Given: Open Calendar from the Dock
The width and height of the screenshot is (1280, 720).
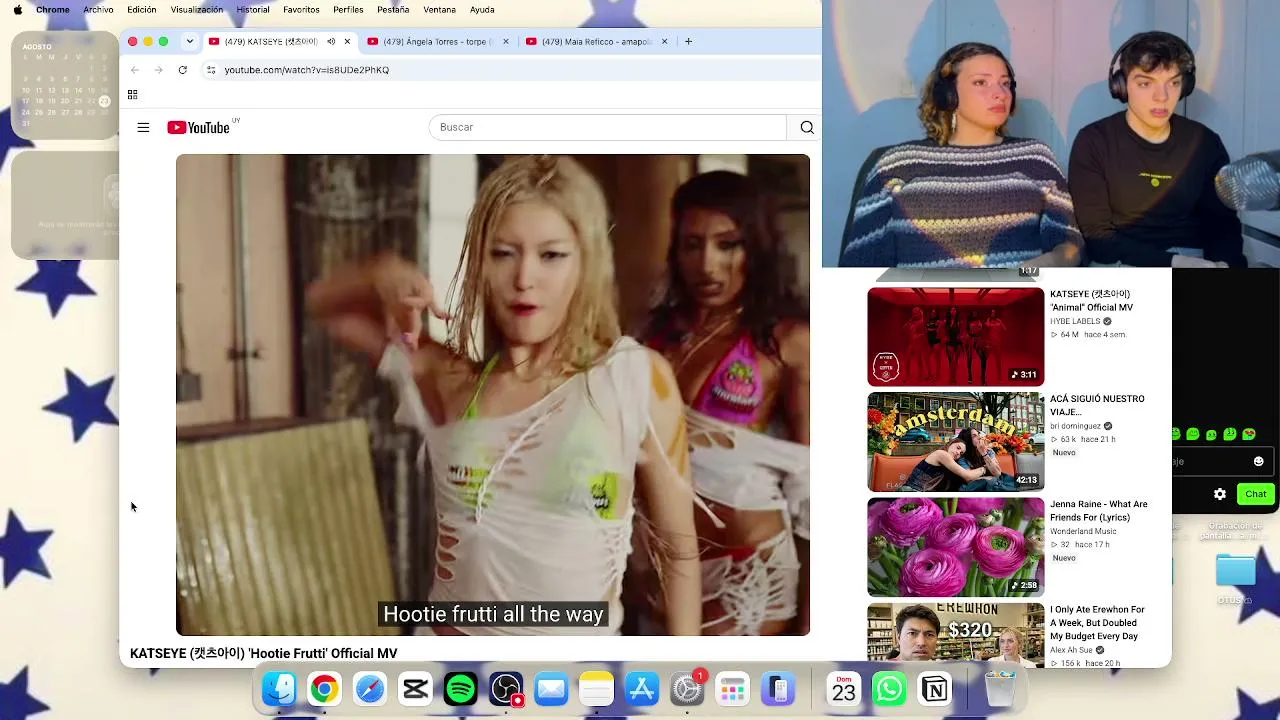Looking at the screenshot, I should [844, 689].
